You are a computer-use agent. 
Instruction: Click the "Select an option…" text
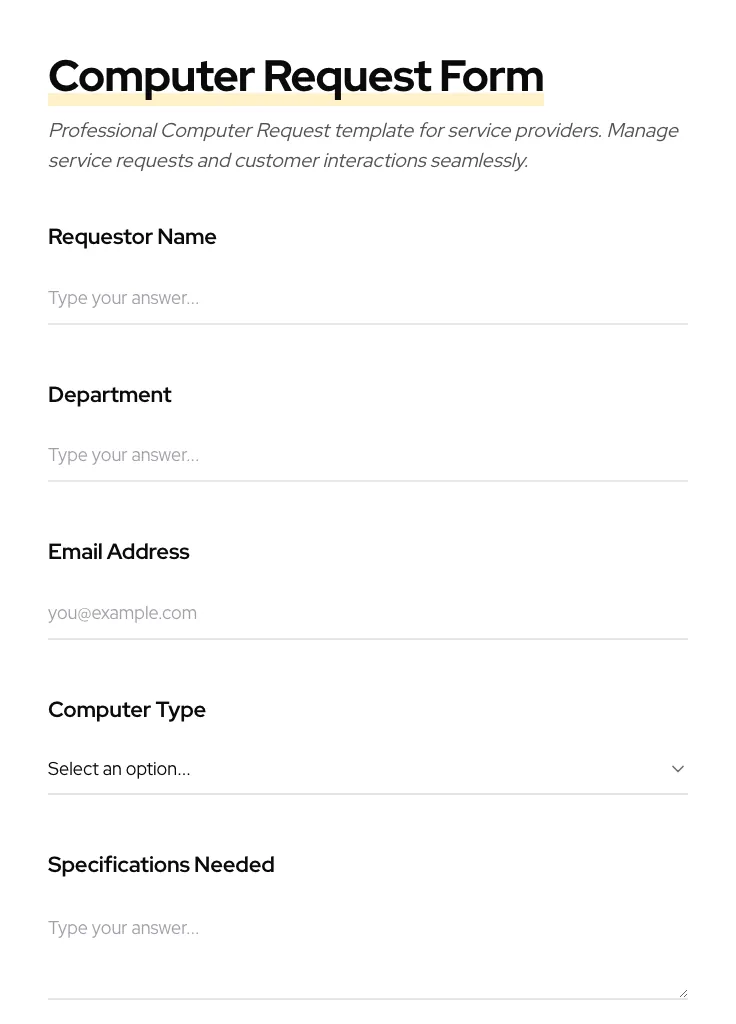tap(119, 769)
